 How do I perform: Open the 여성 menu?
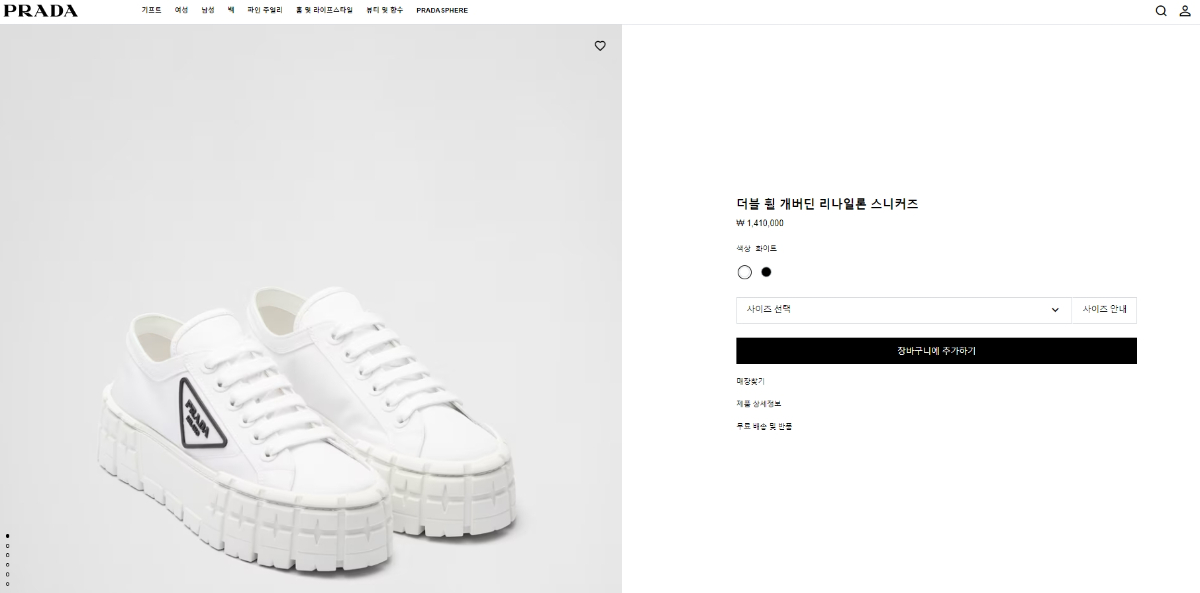pos(181,10)
